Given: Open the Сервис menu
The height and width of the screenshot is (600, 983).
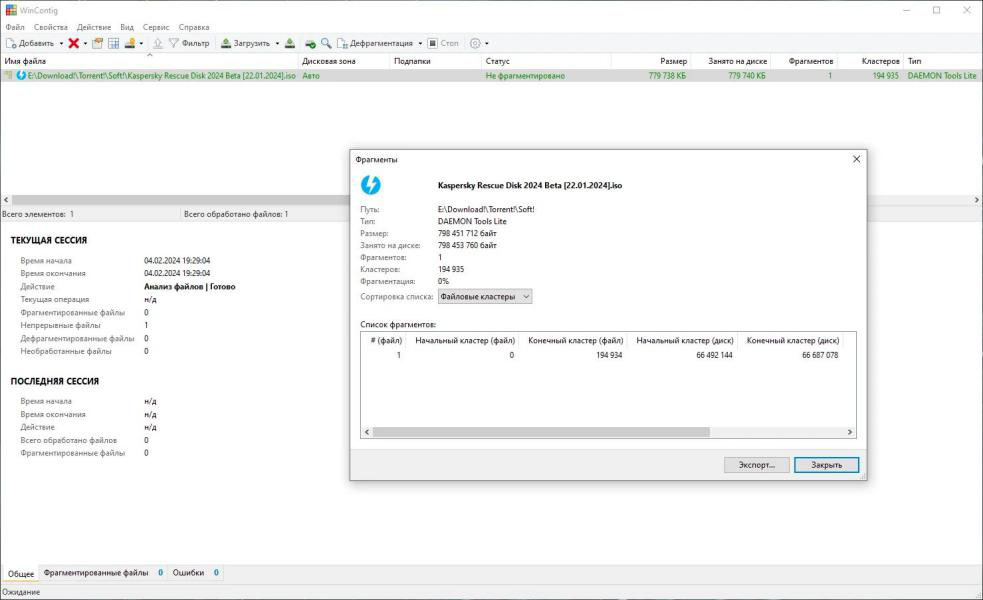Looking at the screenshot, I should [156, 27].
